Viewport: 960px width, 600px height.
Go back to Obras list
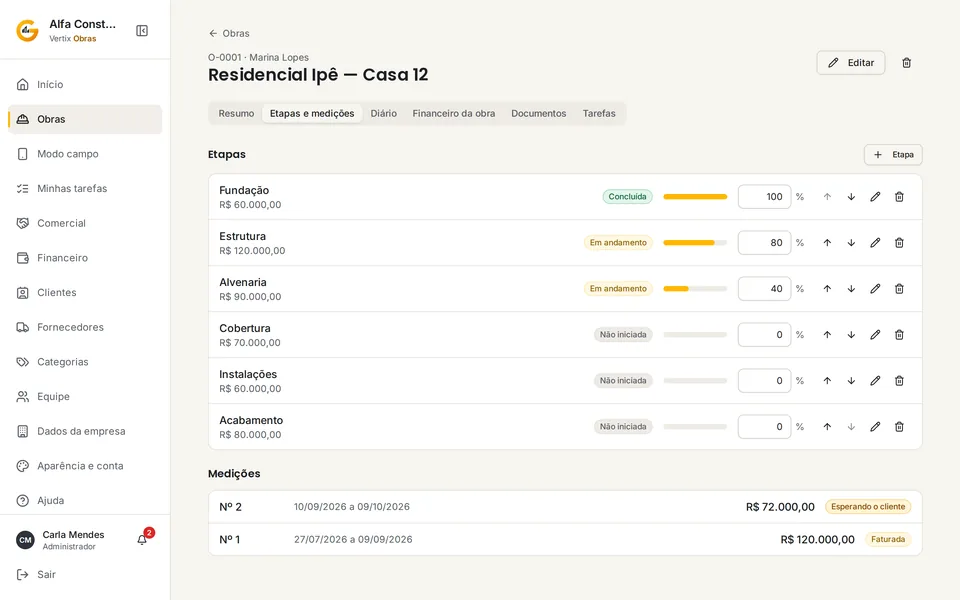pyautogui.click(x=229, y=33)
